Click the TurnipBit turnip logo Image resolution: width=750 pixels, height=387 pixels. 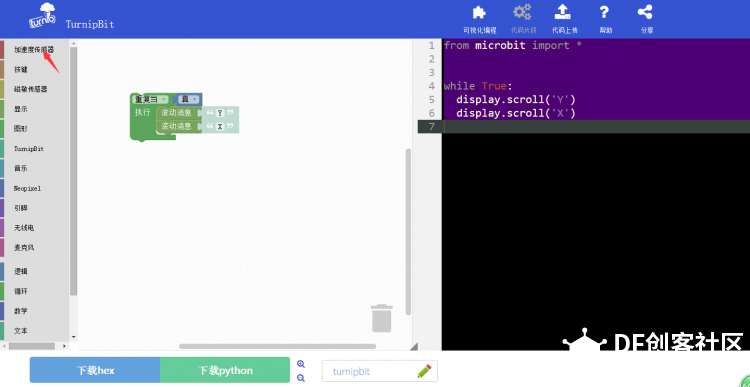click(x=42, y=16)
